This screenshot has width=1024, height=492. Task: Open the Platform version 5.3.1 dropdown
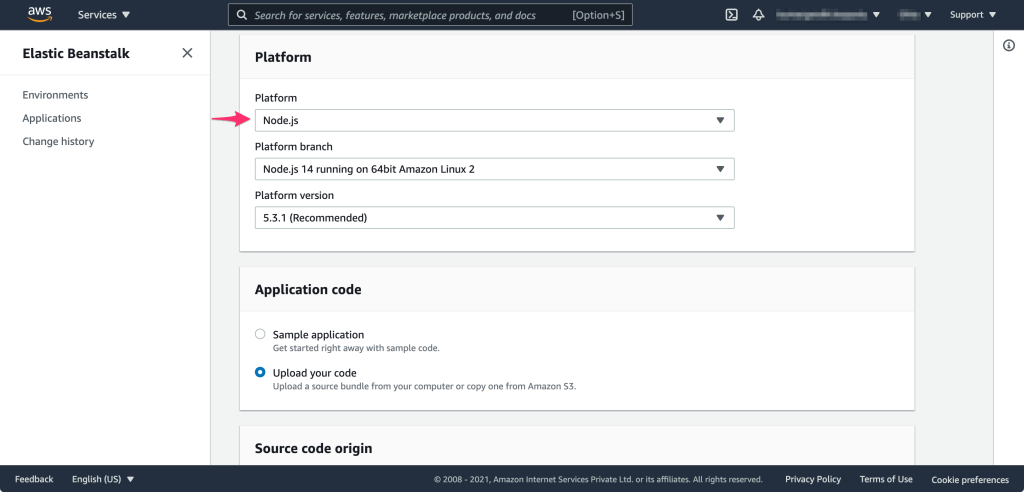(494, 217)
